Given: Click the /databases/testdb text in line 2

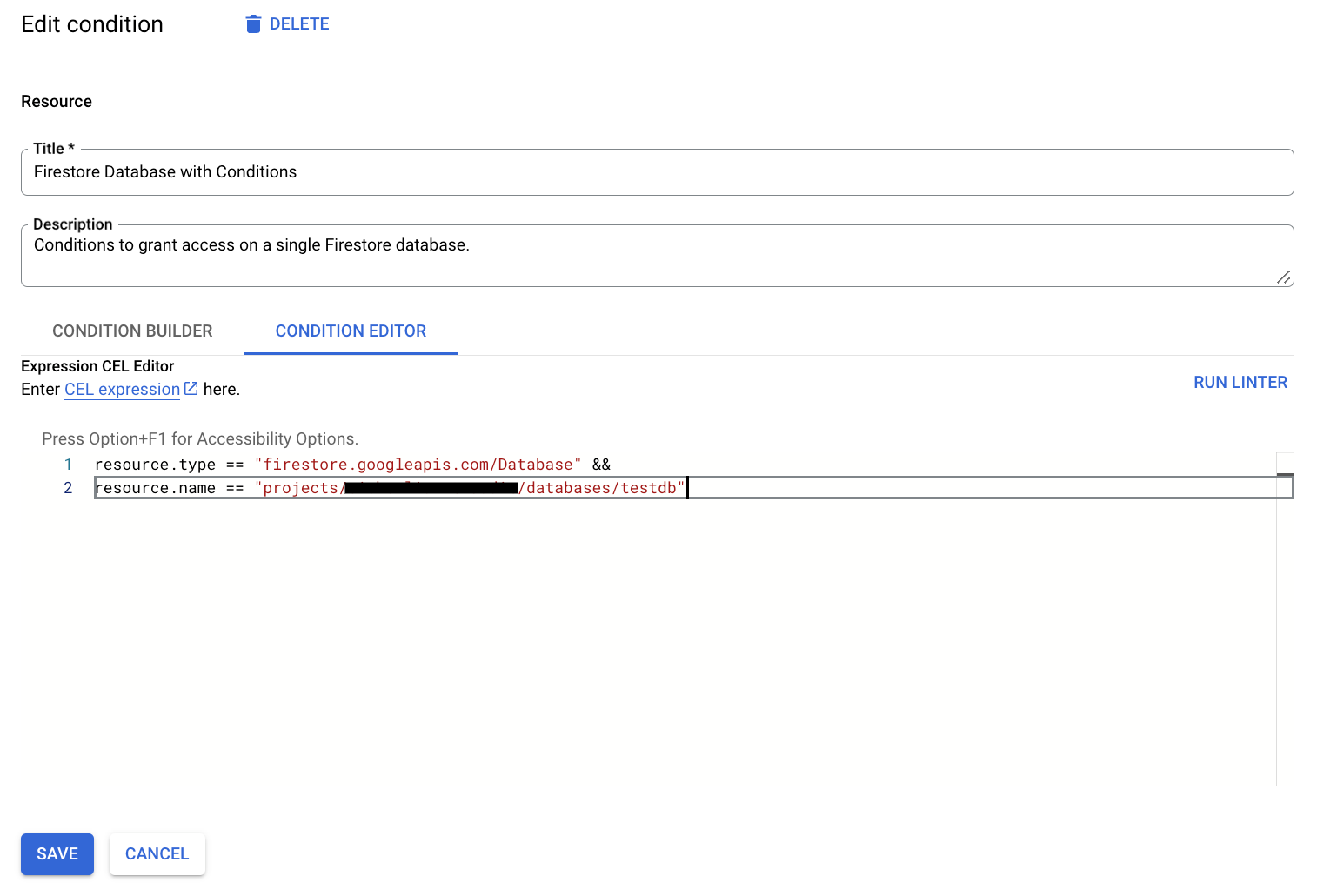Looking at the screenshot, I should pos(597,488).
